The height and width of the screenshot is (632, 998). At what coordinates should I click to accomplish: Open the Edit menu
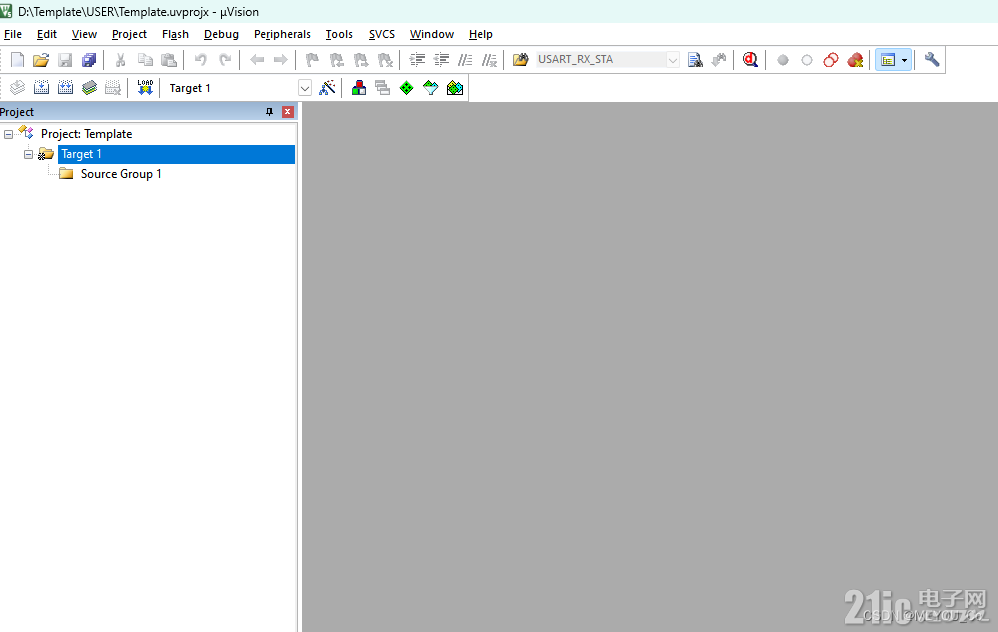tap(46, 34)
